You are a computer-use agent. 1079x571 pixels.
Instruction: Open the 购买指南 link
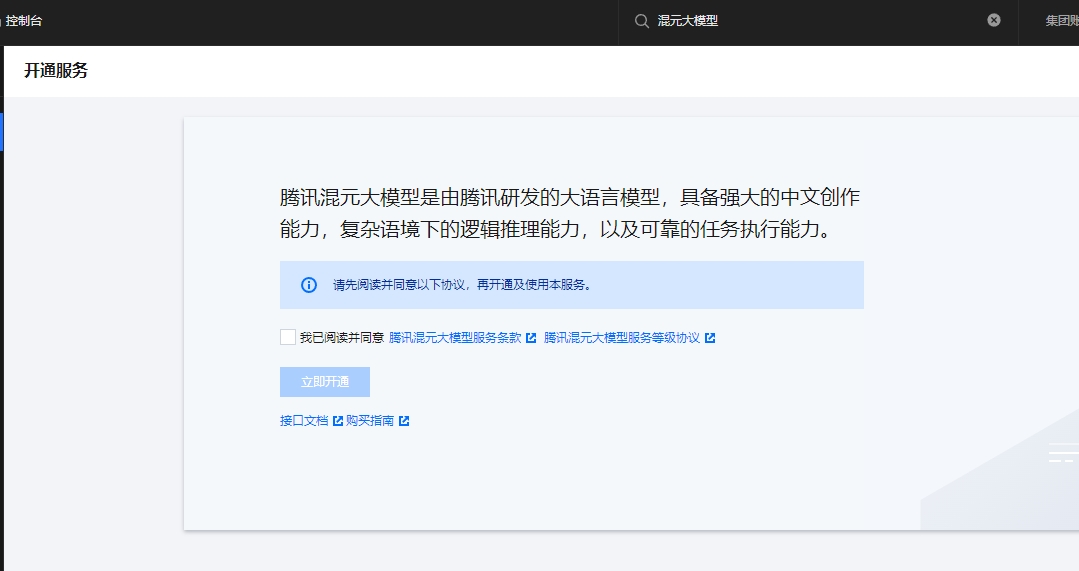(370, 420)
